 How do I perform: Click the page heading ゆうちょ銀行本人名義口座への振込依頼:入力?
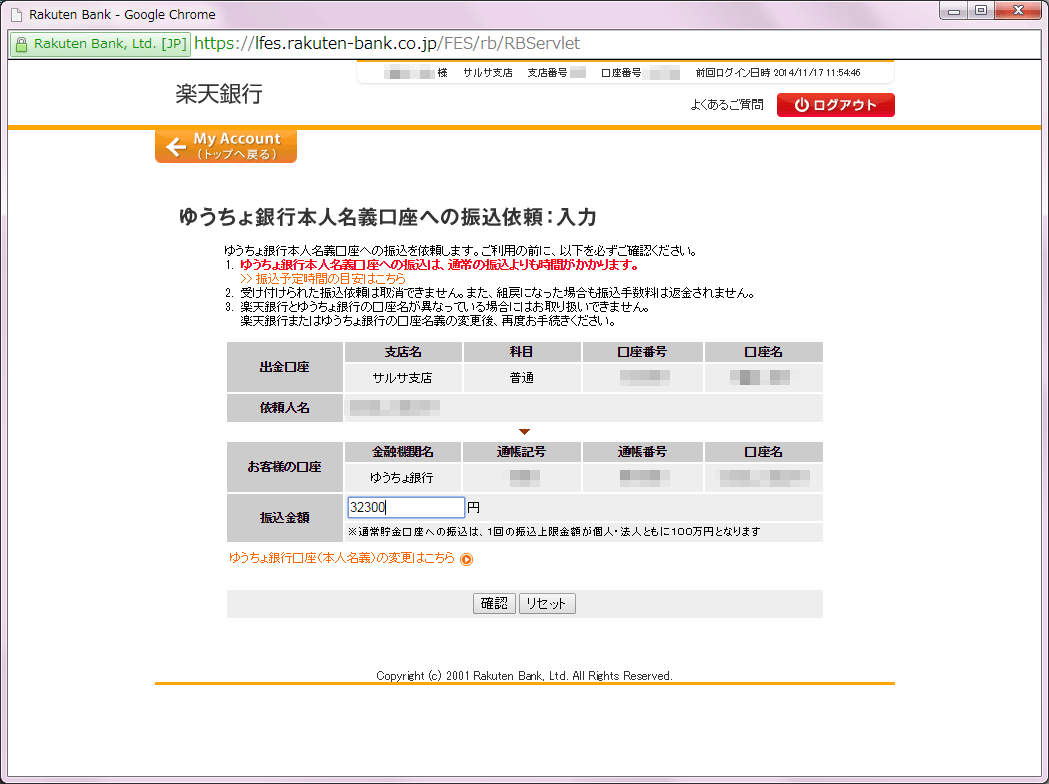pyautogui.click(x=387, y=217)
